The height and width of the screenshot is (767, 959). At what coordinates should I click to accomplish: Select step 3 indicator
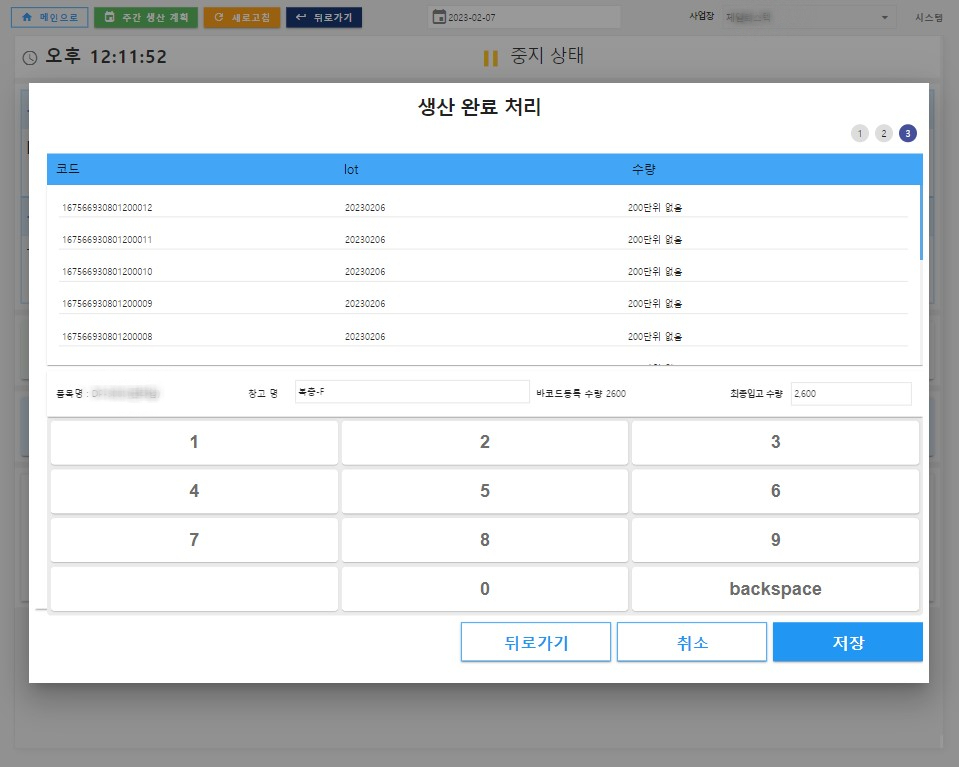pos(908,133)
